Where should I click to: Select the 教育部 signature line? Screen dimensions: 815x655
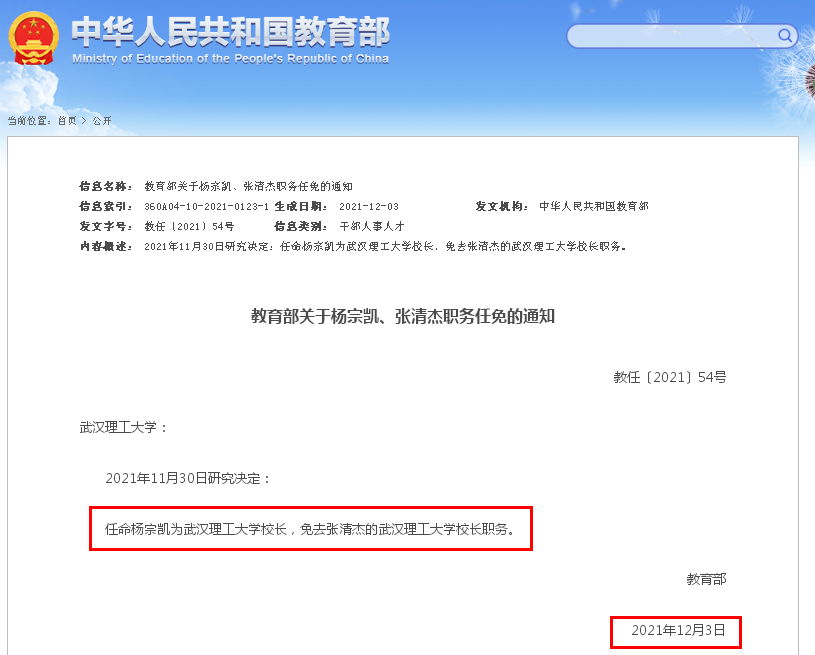pyautogui.click(x=706, y=579)
